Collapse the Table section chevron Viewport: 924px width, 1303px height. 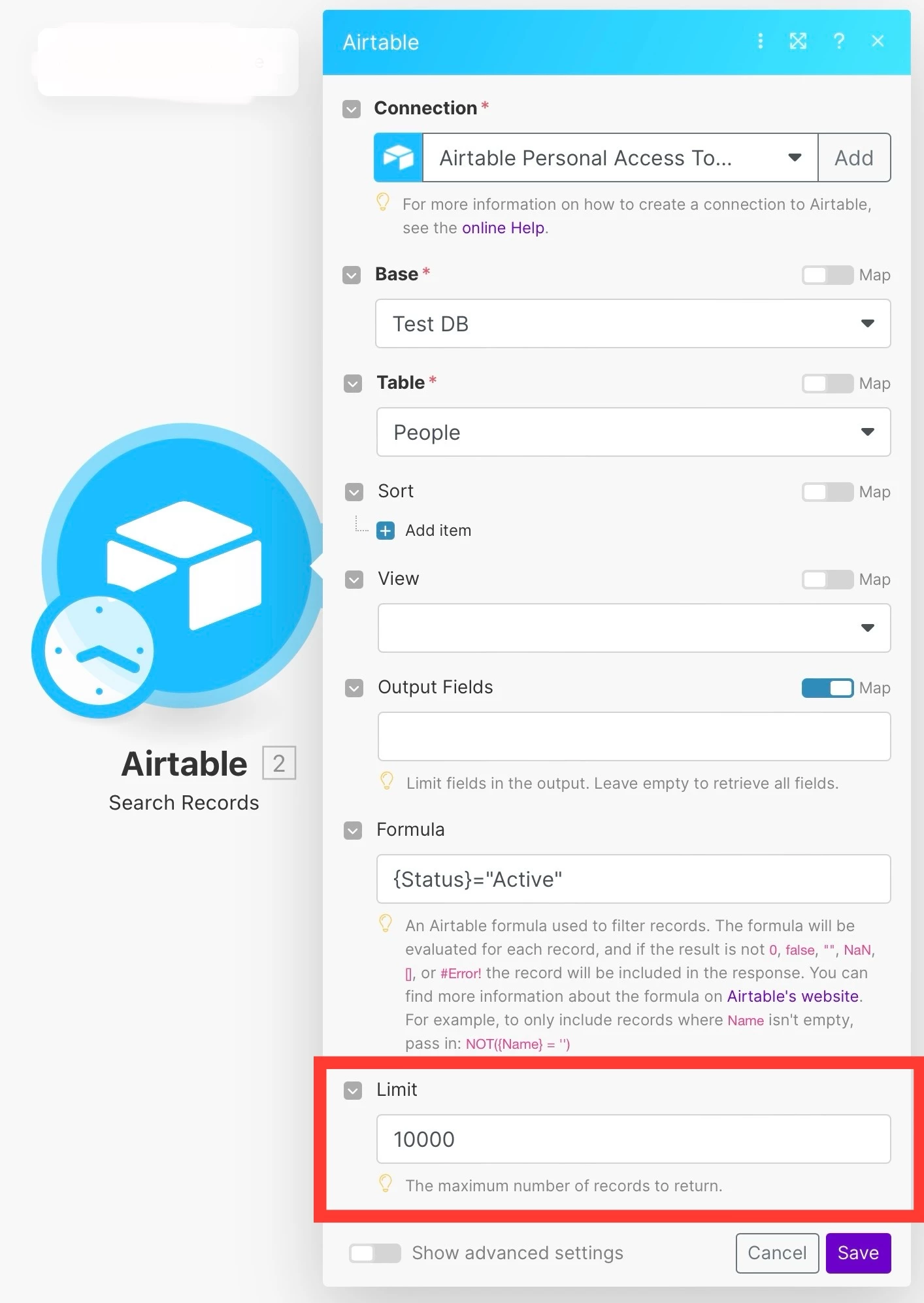(353, 384)
